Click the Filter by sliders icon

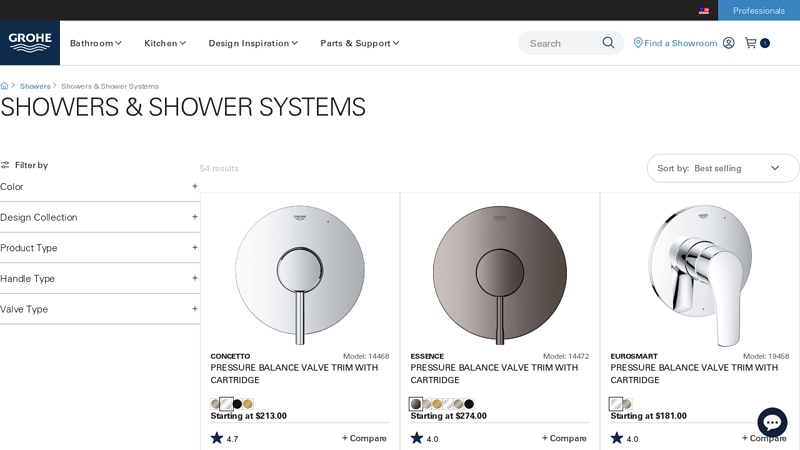point(5,165)
